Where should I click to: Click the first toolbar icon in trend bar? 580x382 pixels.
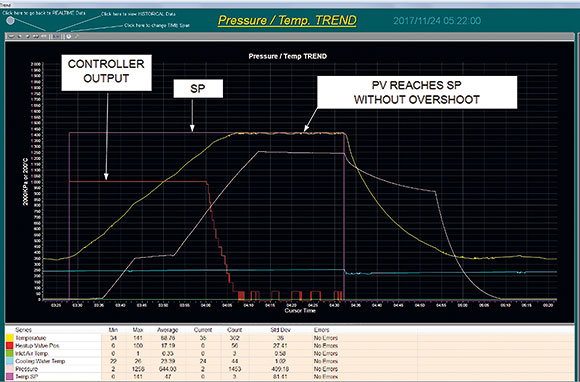pos(11,36)
